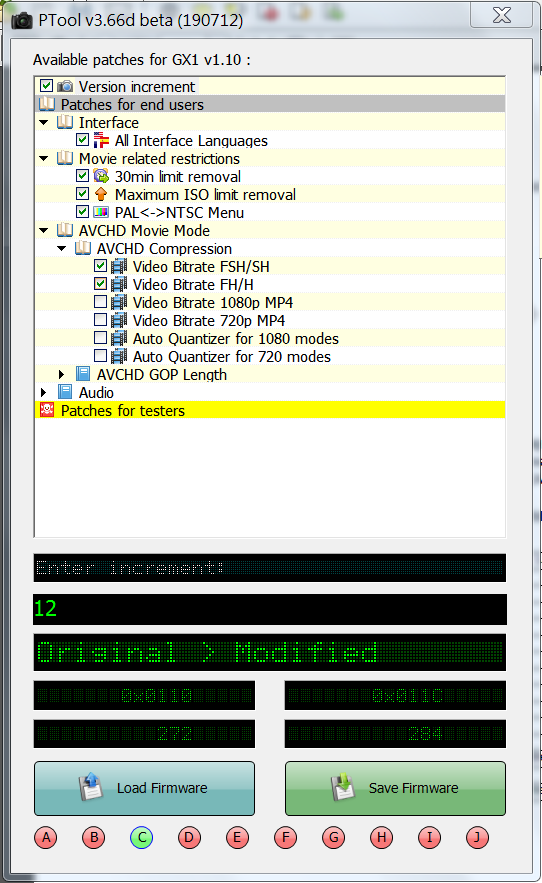
Task: Click the blue book icon for Audio
Action: (65, 392)
